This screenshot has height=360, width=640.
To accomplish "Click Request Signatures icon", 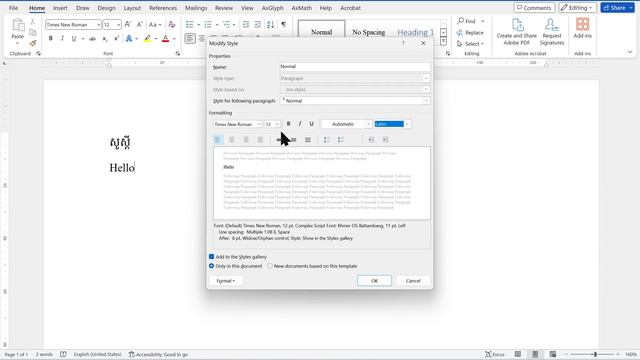I will tap(552, 32).
